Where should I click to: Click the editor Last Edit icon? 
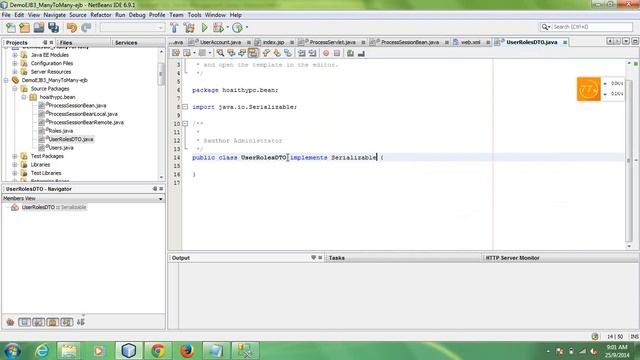click(176, 53)
